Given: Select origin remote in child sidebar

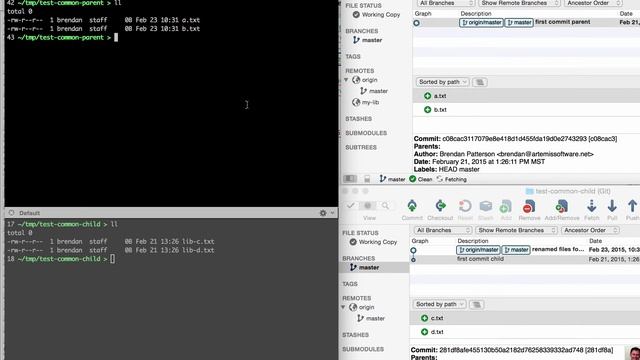Looking at the screenshot, I should (x=362, y=307).
